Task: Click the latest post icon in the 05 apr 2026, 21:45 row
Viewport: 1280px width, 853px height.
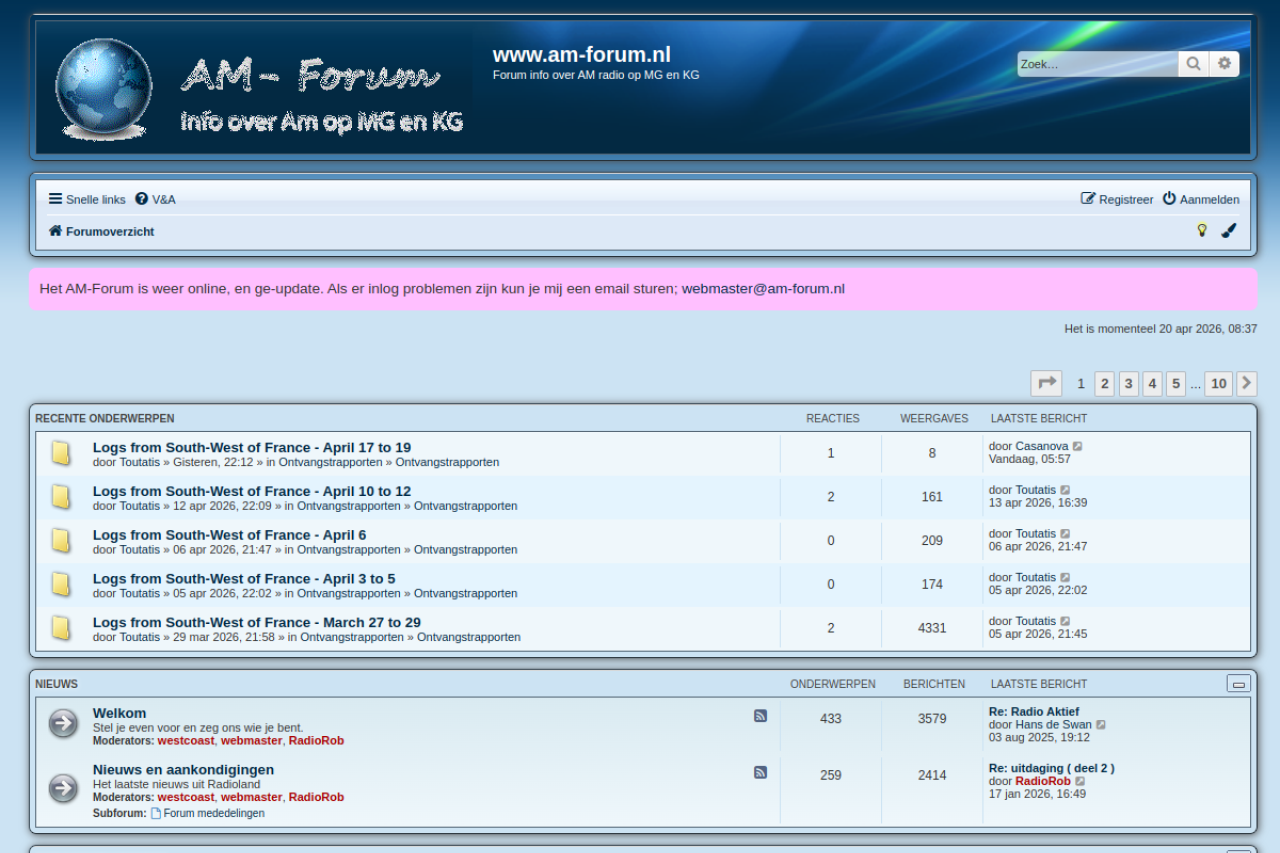Action: [1065, 621]
